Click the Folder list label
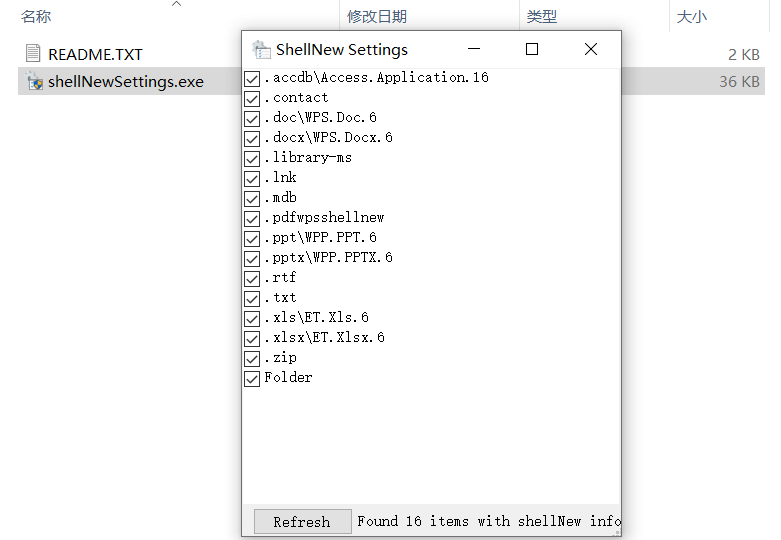 click(288, 378)
